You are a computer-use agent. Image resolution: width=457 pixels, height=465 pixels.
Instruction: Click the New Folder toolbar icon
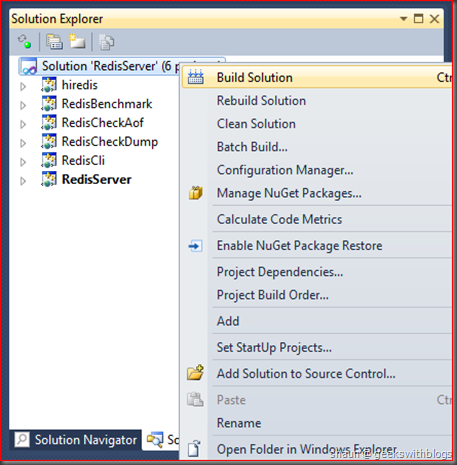[x=77, y=42]
